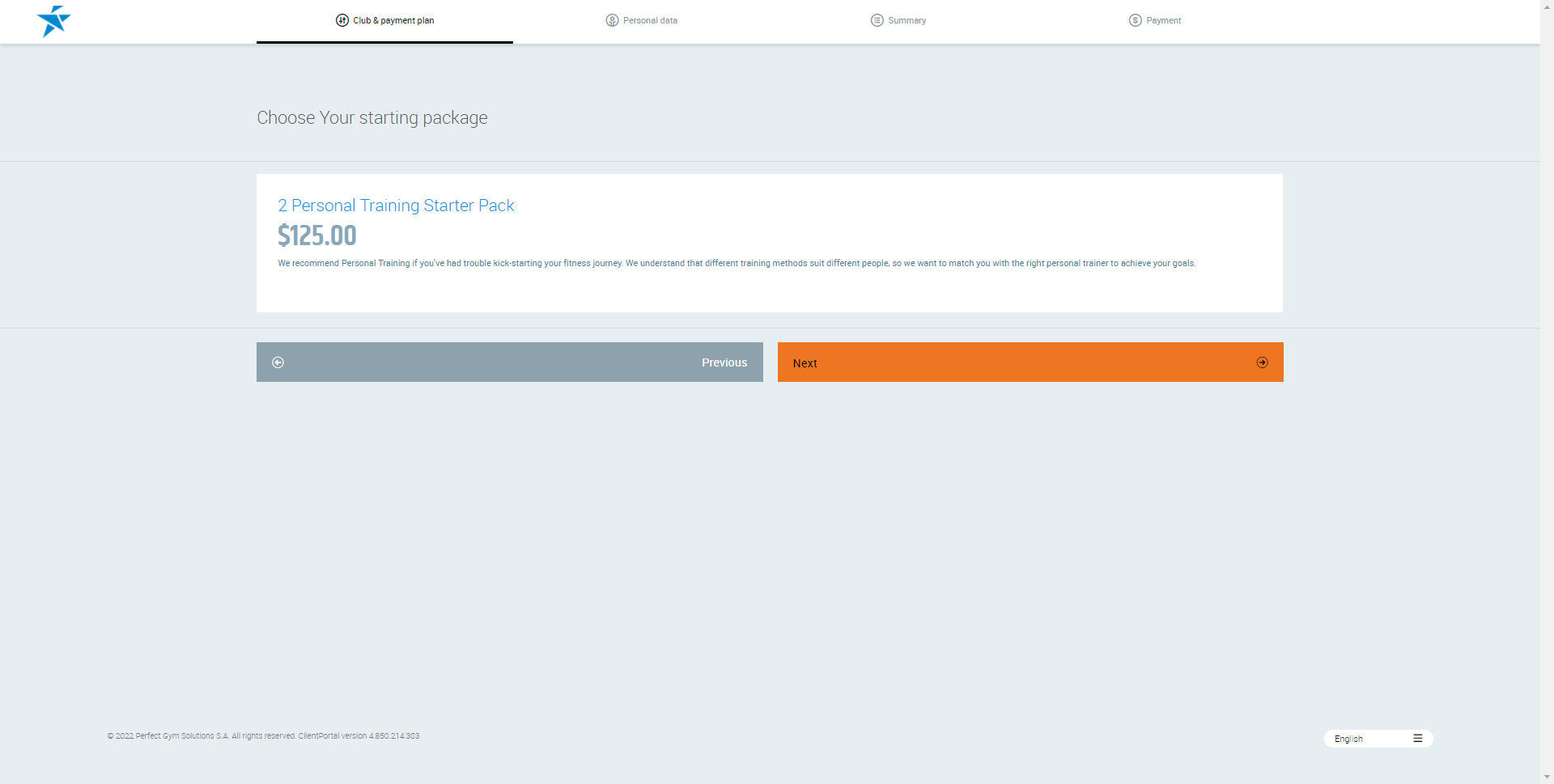Click the Payment dollar sign icon
Screen dimensions: 1554x784
(1135, 20)
